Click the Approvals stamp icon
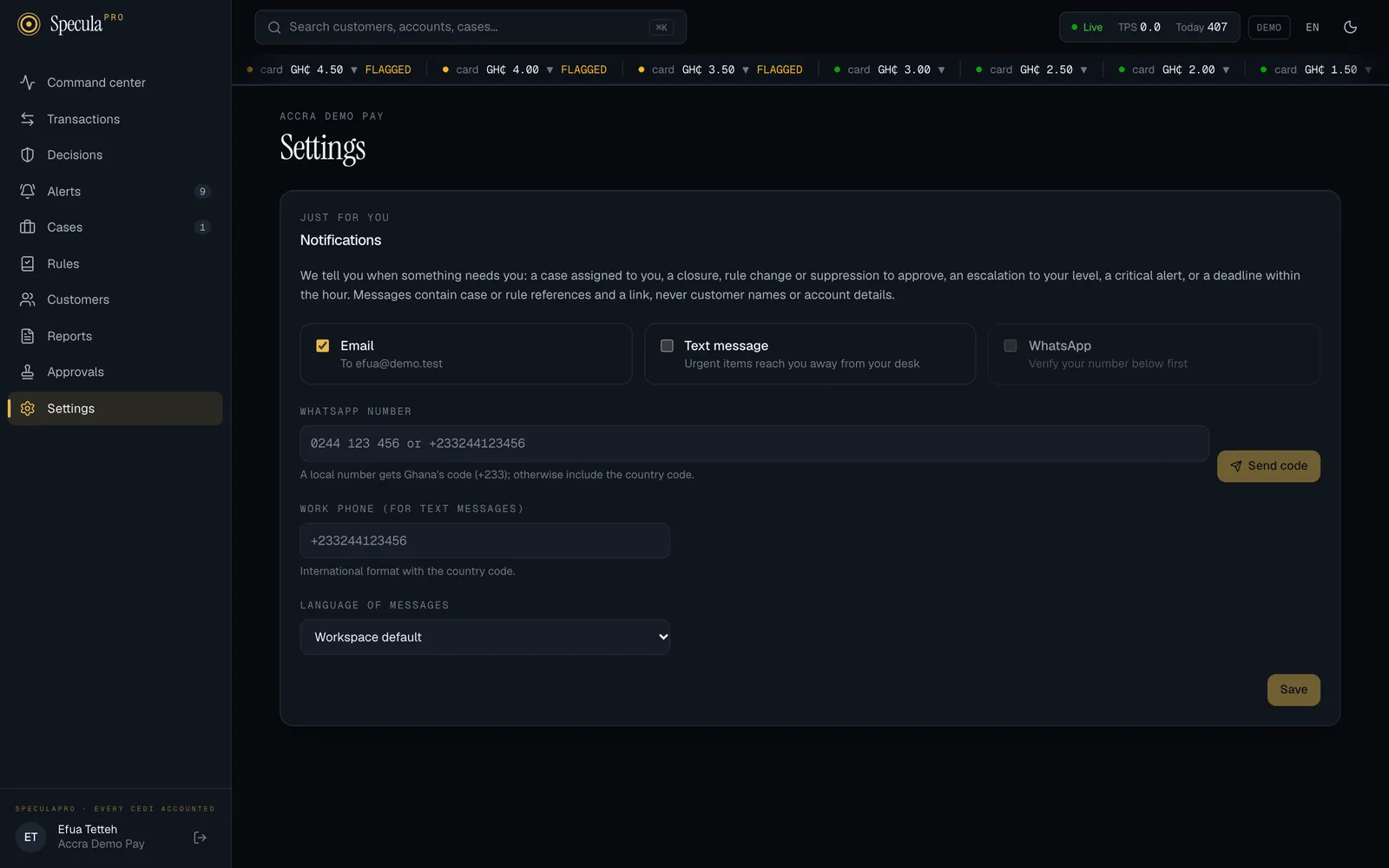The image size is (1389, 868). pyautogui.click(x=28, y=372)
